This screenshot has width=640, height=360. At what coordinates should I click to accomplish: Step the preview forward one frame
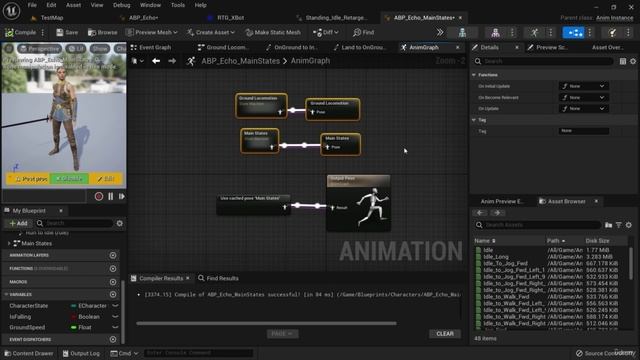coord(121,196)
